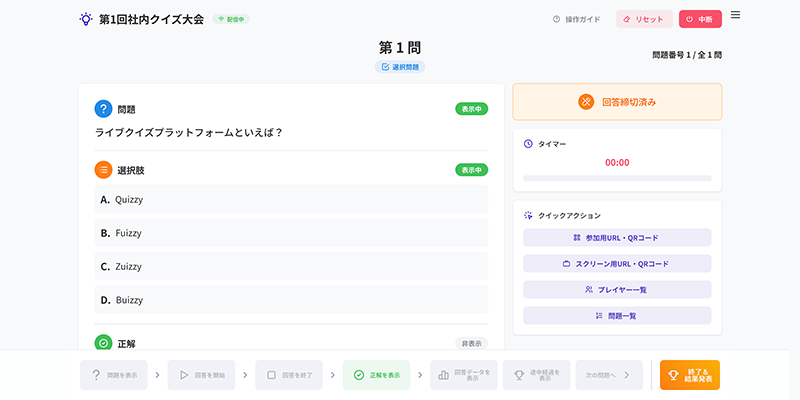800x400 pixels.
Task: Click the タイマー clock icon
Action: 528,144
